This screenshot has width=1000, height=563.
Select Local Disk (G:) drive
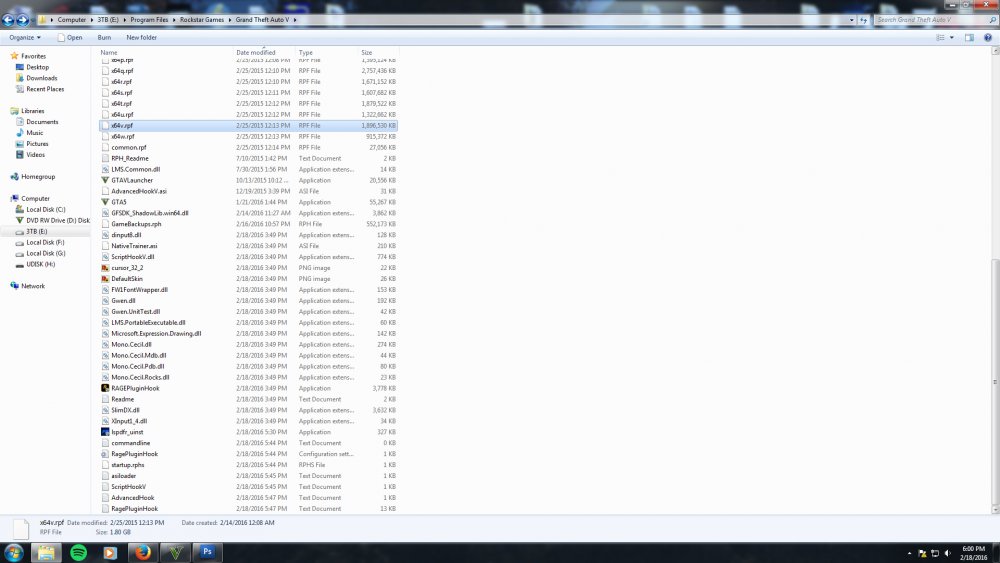coord(45,253)
